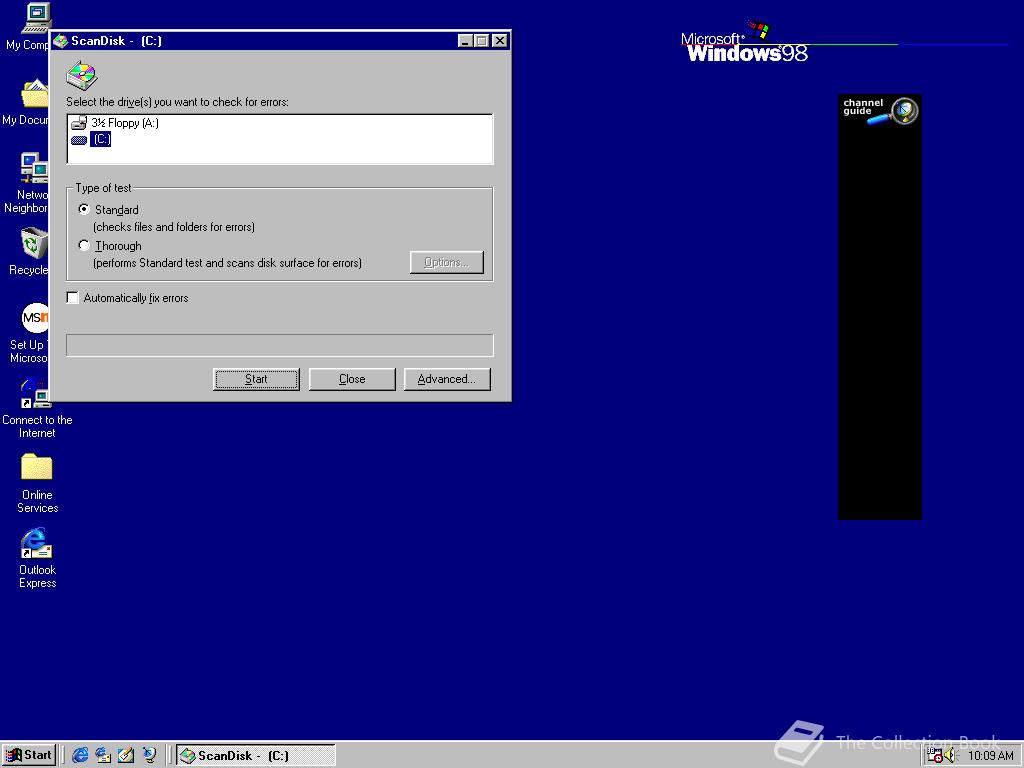Viewport: 1024px width, 768px height.
Task: Minimize the ScanDisk window
Action: [x=465, y=41]
